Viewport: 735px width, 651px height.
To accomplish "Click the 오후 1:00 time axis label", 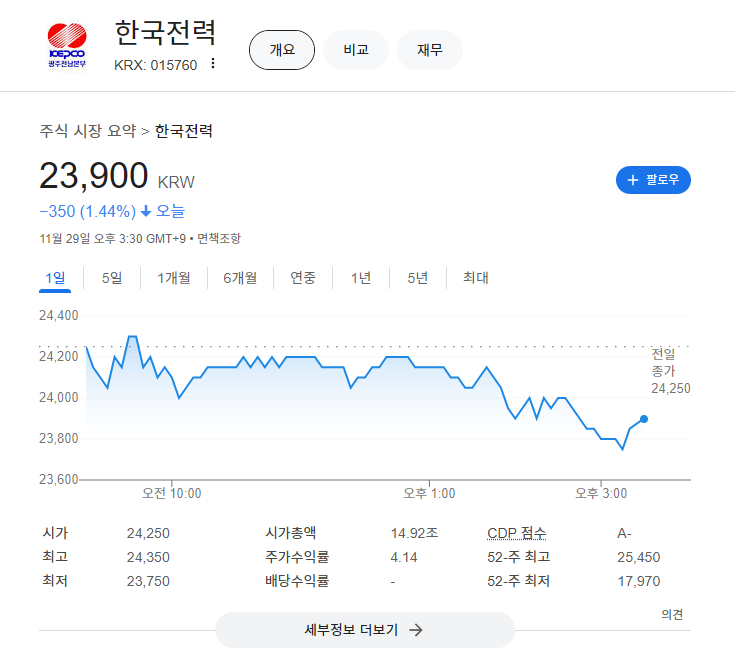I will pyautogui.click(x=429, y=494).
